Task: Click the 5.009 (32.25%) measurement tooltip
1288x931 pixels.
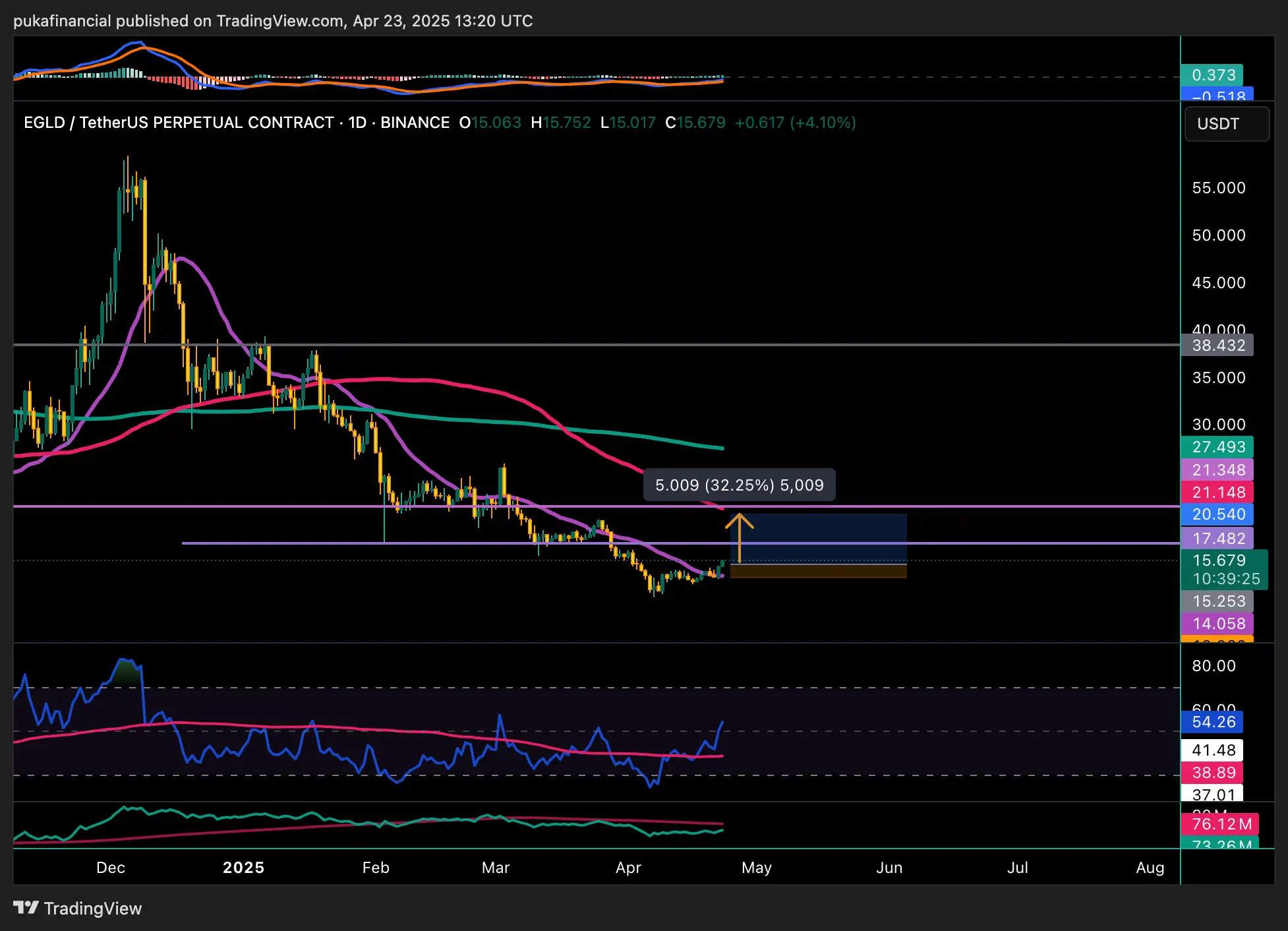Action: (x=739, y=485)
